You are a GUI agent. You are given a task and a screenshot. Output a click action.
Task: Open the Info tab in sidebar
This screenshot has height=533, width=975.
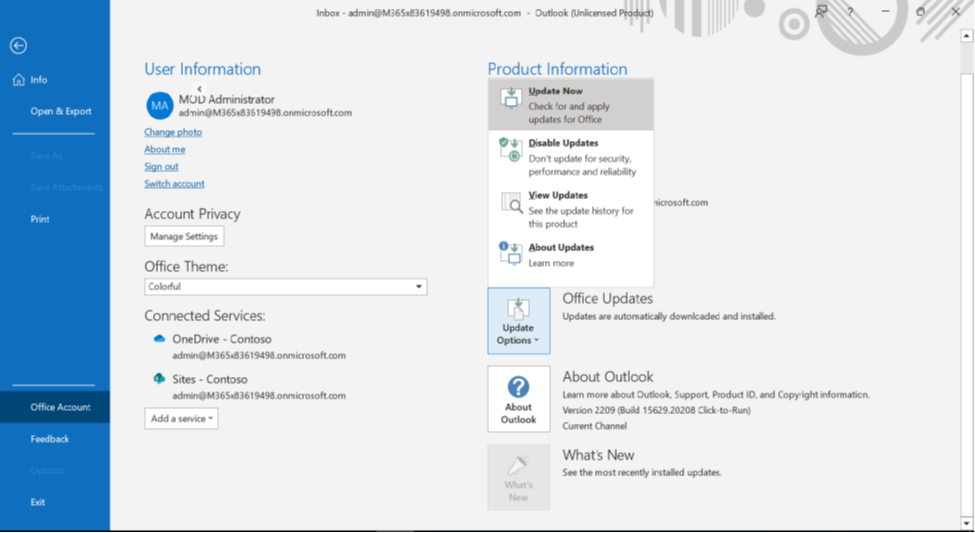click(x=55, y=80)
